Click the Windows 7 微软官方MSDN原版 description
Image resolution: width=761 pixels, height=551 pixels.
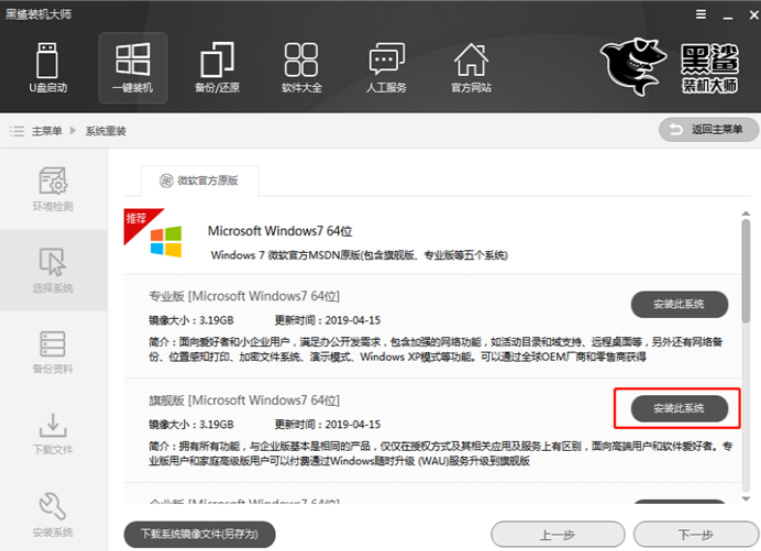coord(359,255)
